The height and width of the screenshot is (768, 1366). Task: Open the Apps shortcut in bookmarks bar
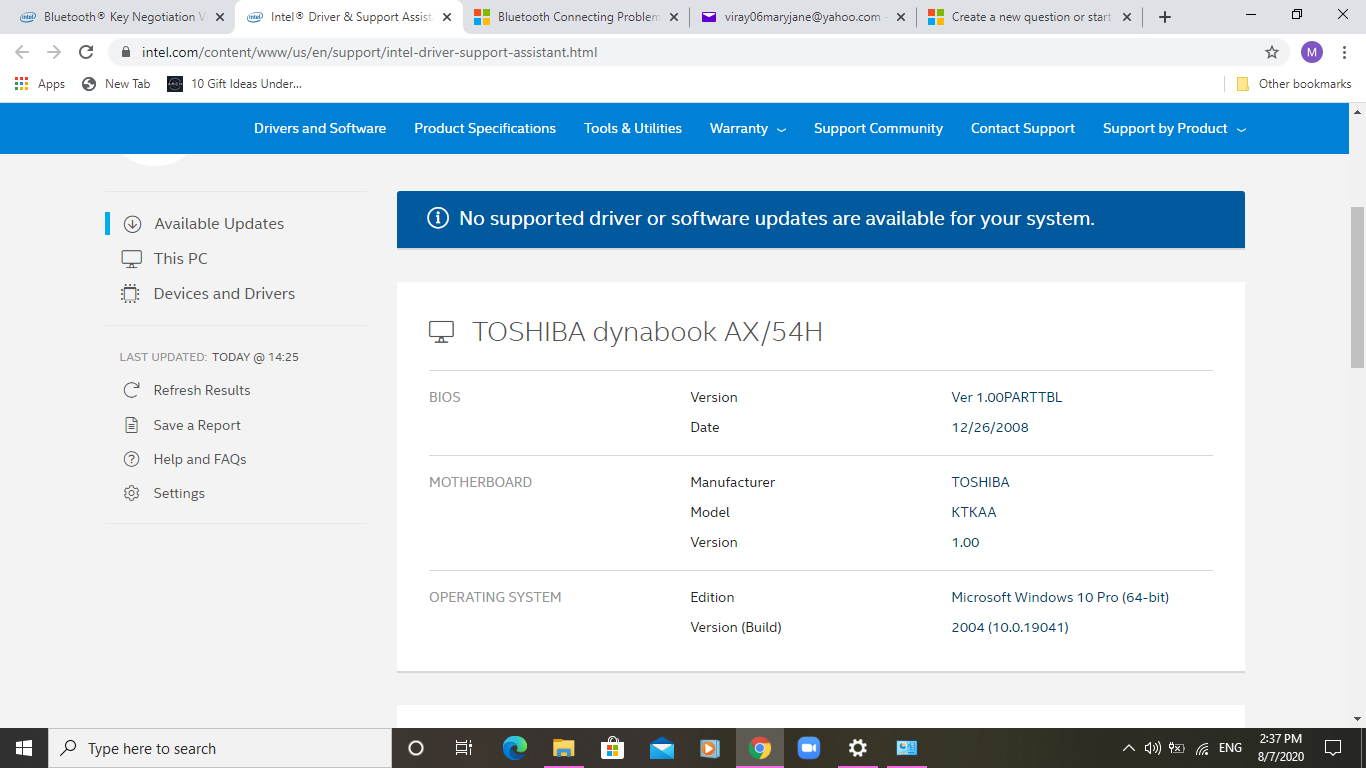(40, 84)
